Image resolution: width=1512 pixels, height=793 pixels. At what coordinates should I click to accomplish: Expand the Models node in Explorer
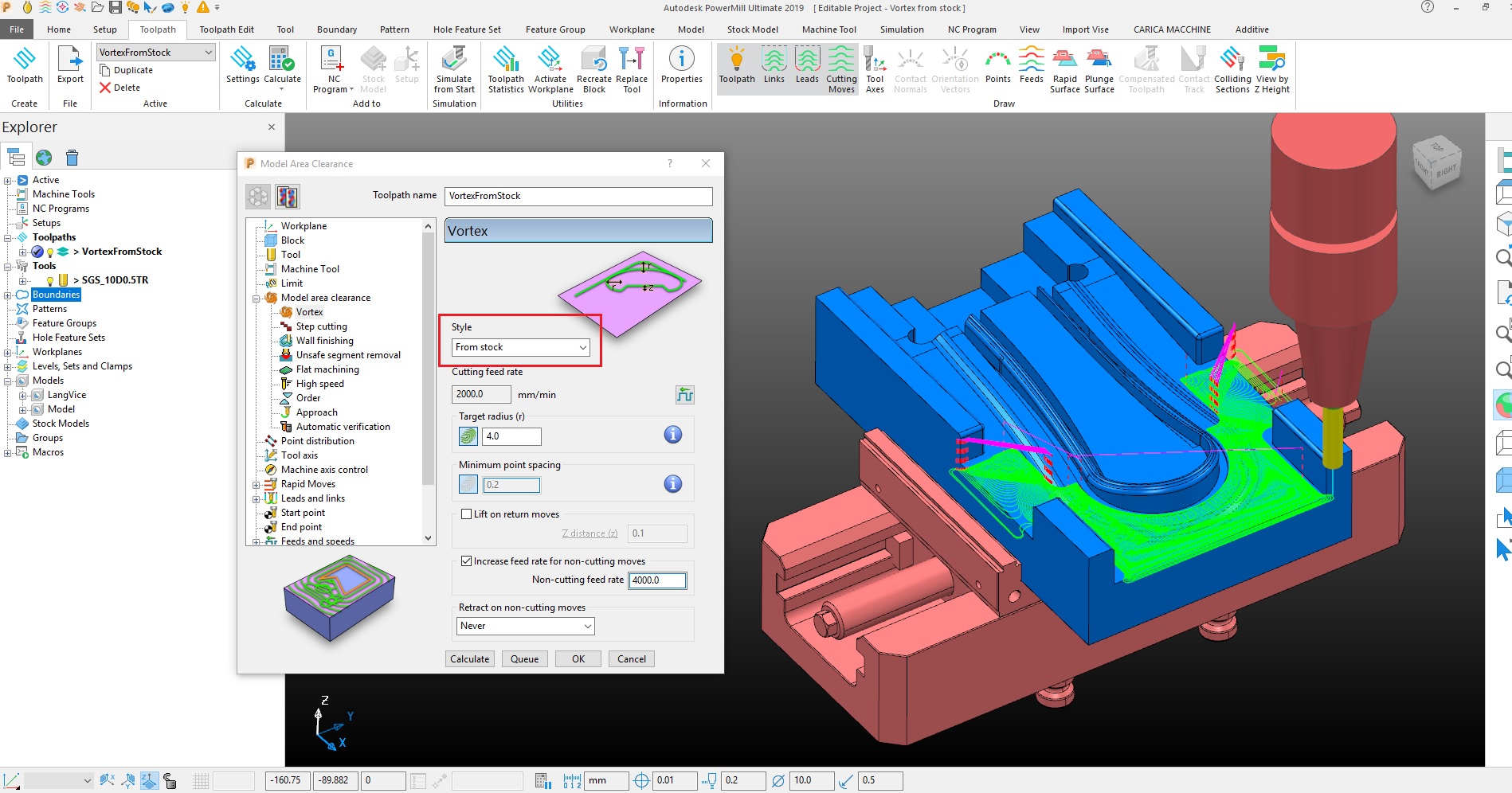pos(9,380)
